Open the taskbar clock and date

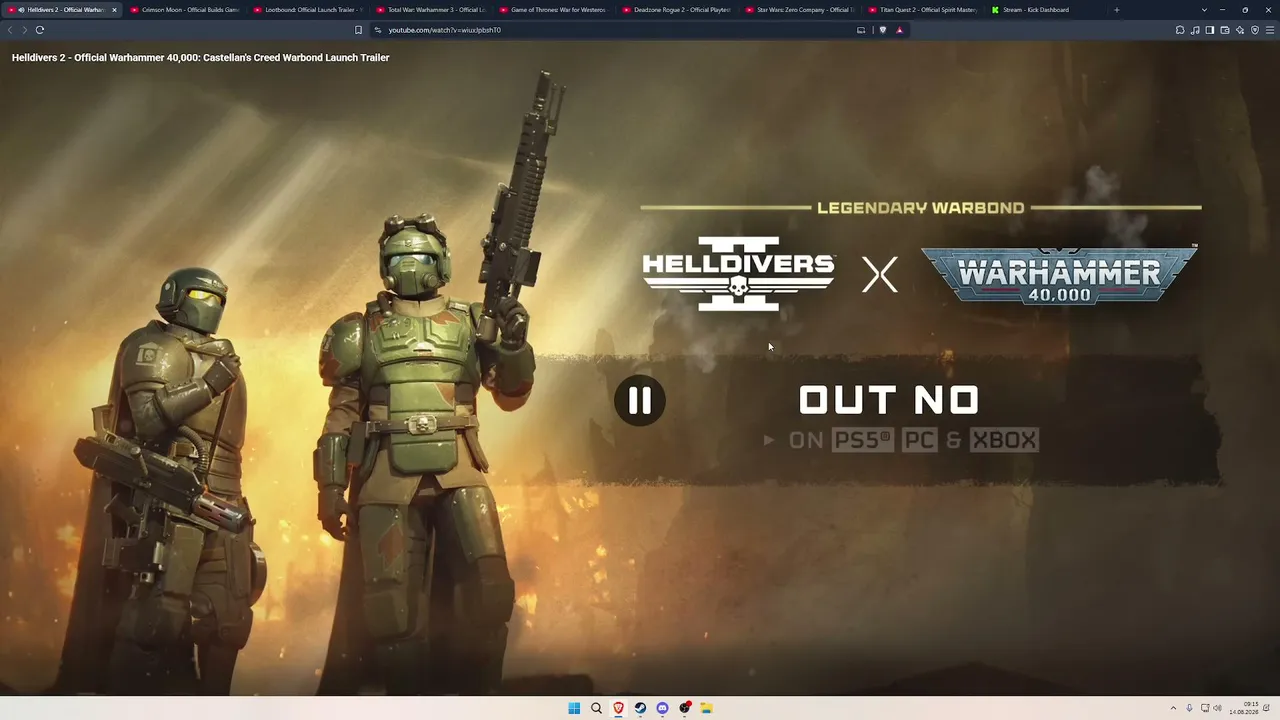coord(1244,708)
